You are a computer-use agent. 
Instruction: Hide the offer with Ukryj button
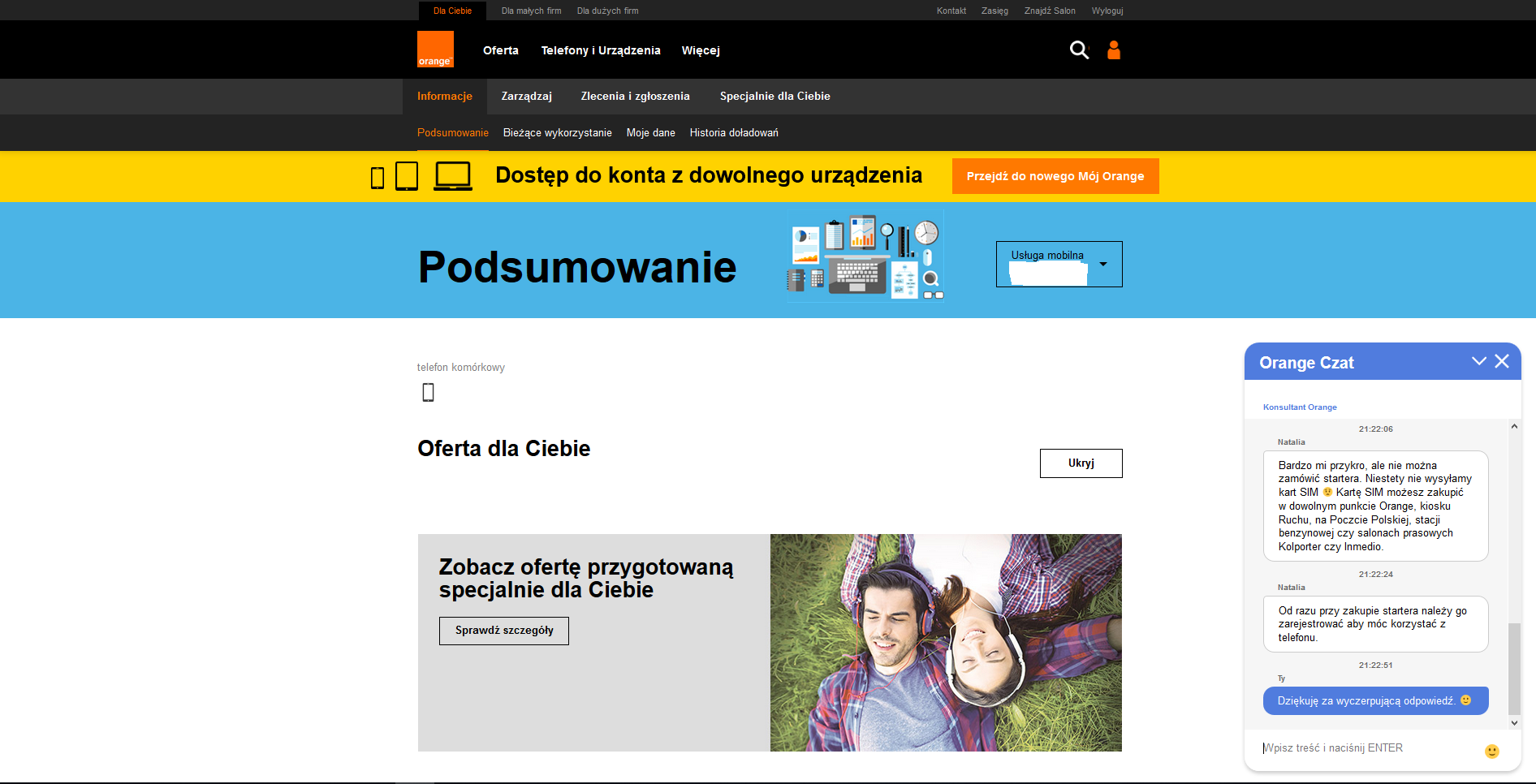tap(1081, 463)
